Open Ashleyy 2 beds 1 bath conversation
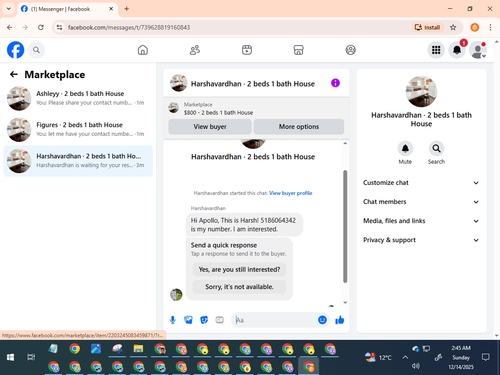This screenshot has width=500, height=375. coord(78,98)
